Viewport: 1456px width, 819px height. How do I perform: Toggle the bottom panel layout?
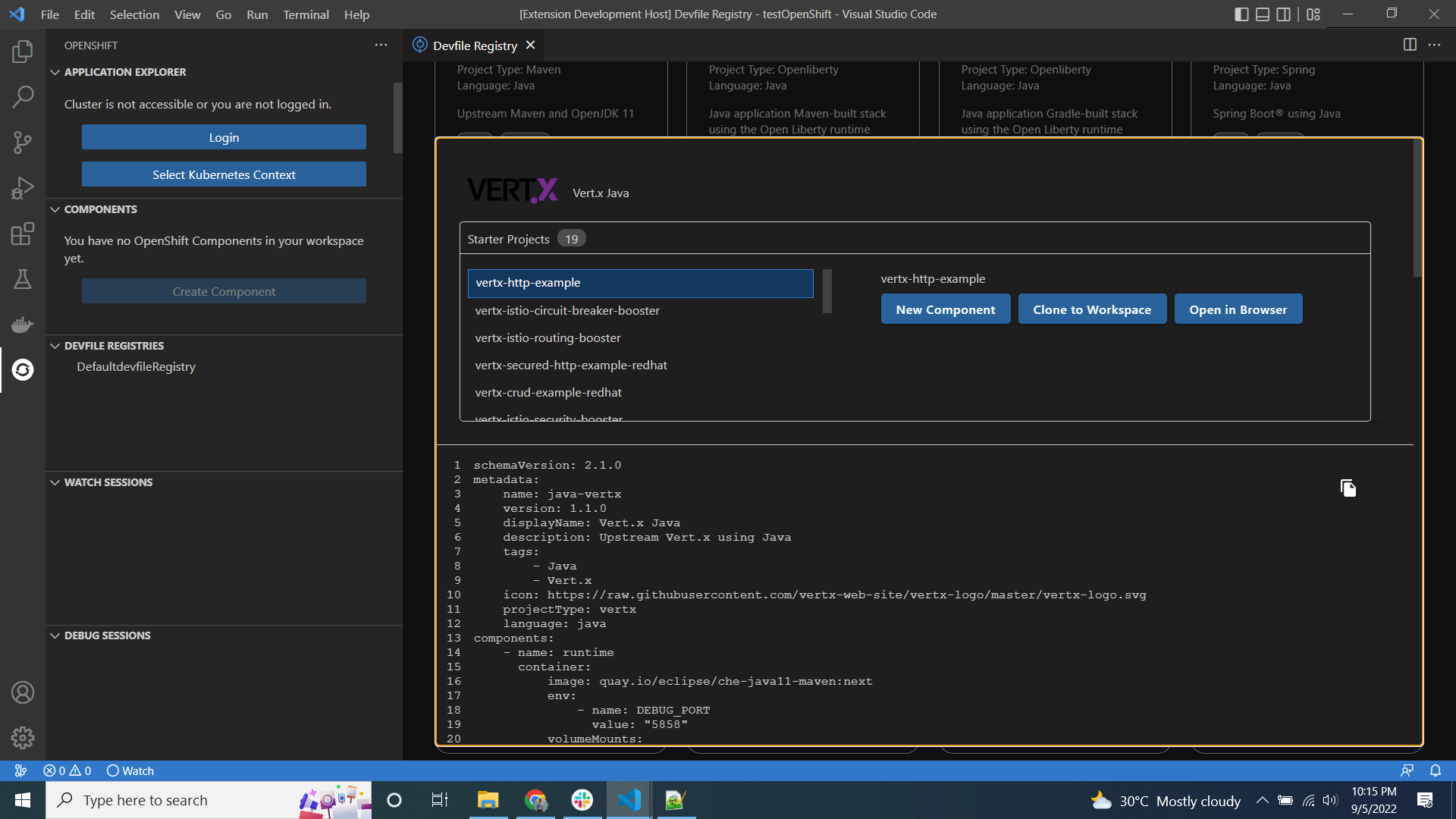pyautogui.click(x=1263, y=14)
